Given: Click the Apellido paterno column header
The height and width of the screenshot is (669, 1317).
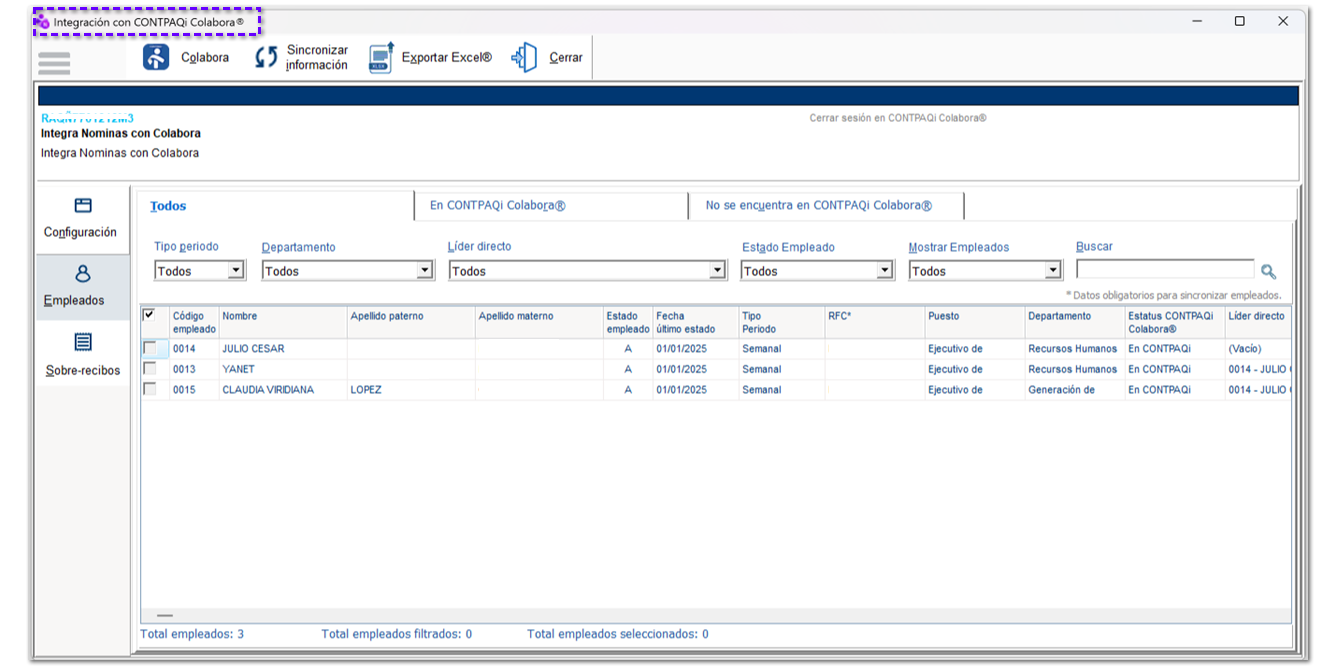Looking at the screenshot, I should 411,322.
